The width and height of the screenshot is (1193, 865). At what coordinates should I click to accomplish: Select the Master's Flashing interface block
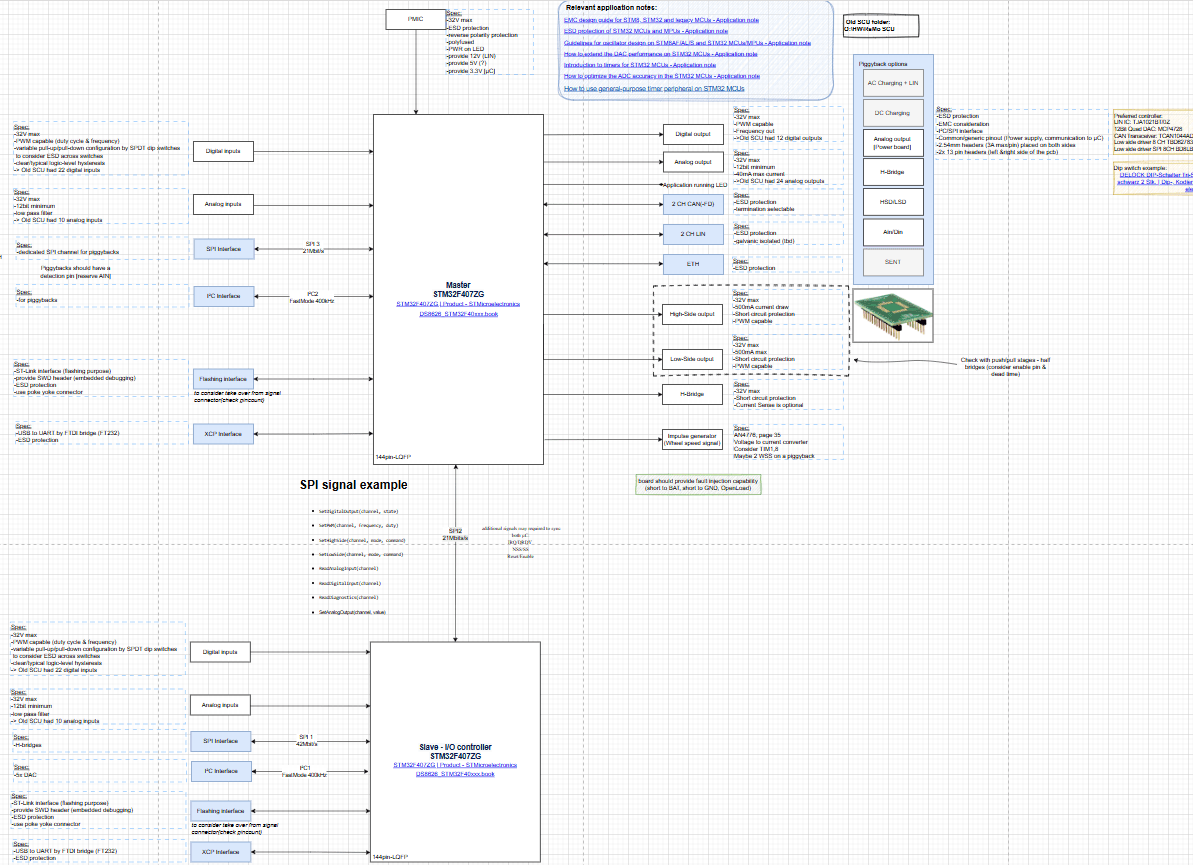(223, 379)
